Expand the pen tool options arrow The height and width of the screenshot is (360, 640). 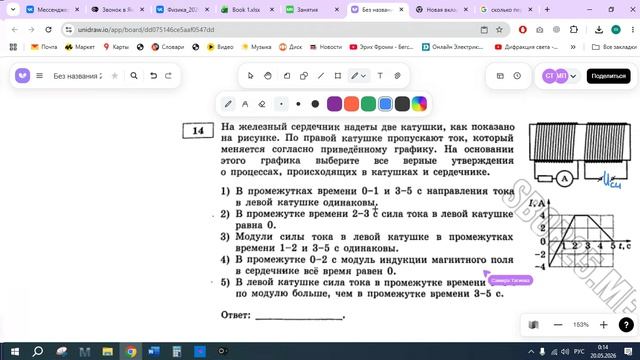[363, 76]
